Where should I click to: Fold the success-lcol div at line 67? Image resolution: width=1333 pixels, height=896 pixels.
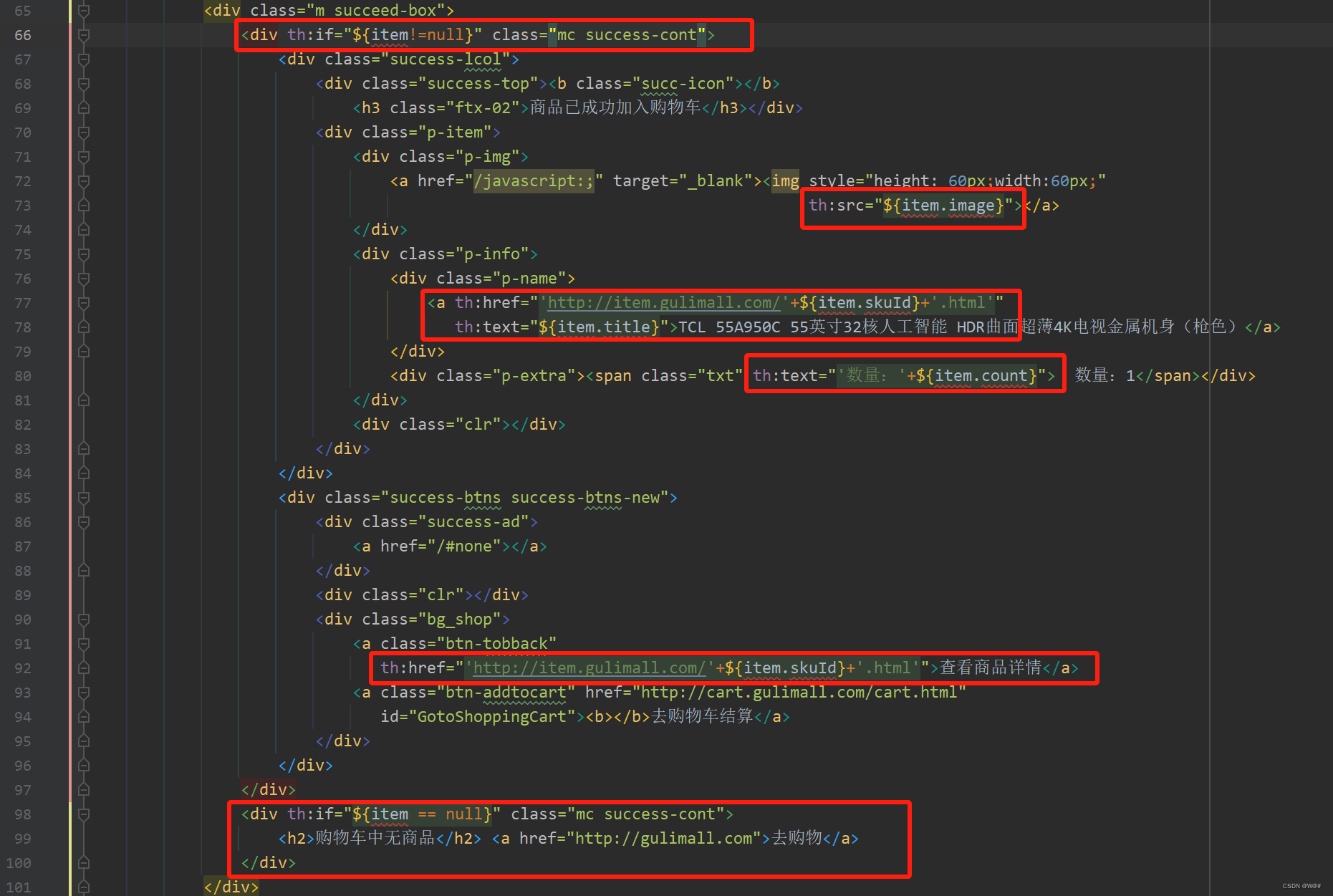click(84, 59)
